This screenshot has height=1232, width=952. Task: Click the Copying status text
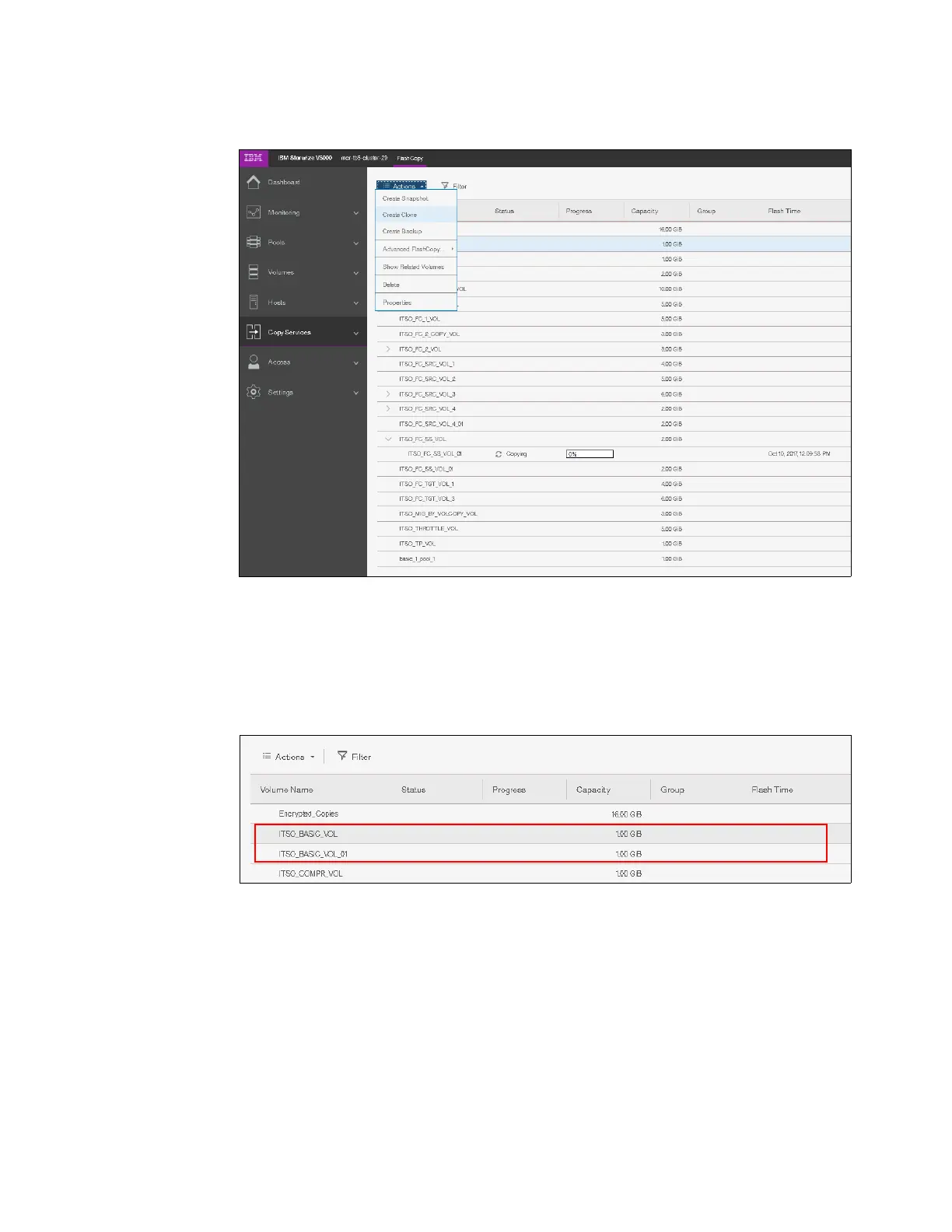point(516,454)
